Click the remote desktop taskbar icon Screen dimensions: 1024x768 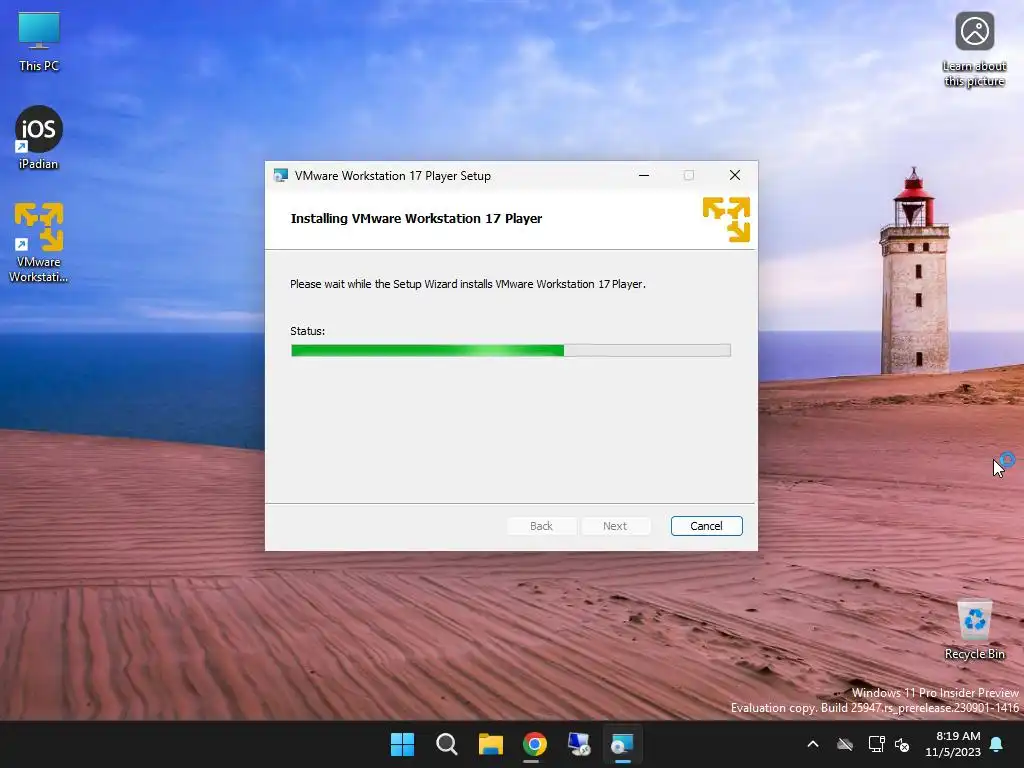click(579, 744)
